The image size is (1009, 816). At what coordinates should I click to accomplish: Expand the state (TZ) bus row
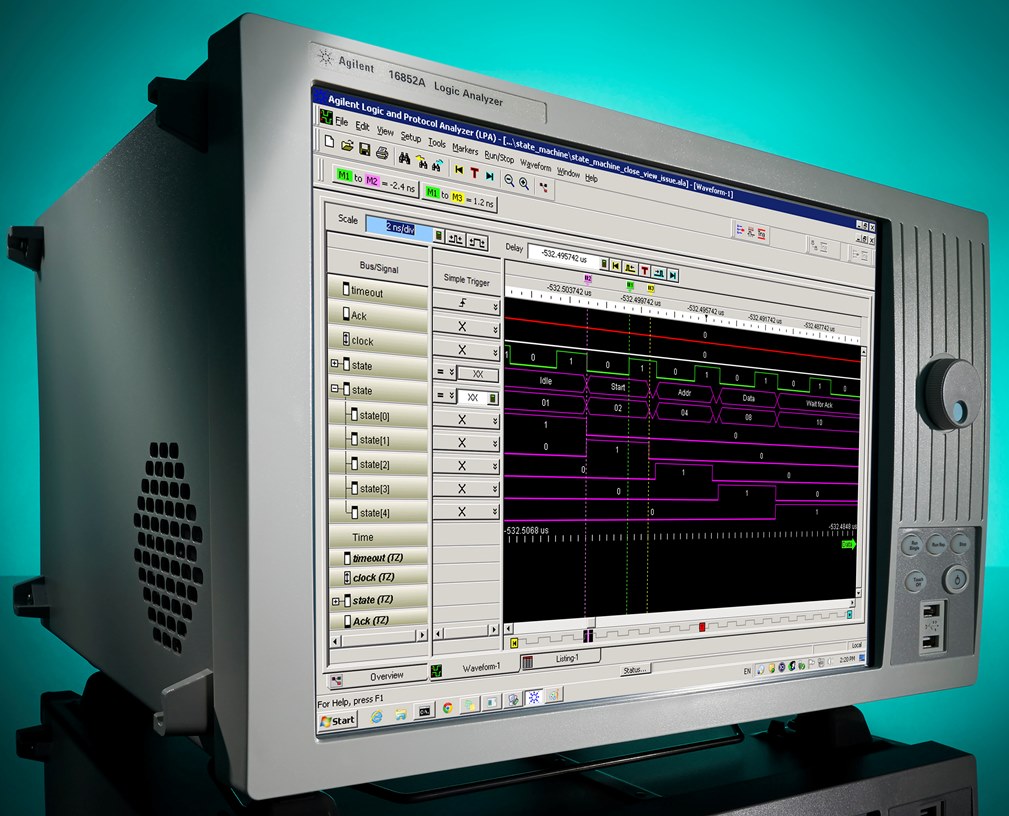335,601
